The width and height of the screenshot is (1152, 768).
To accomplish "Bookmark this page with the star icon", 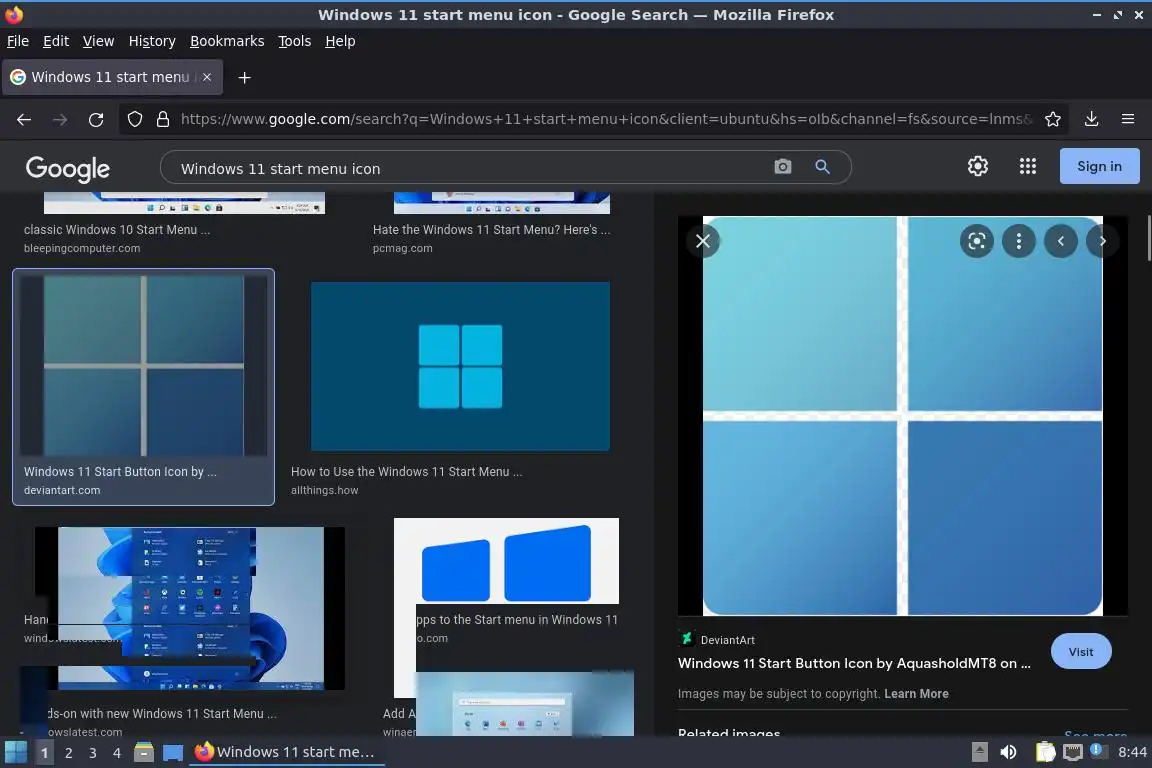I will pos(1052,119).
